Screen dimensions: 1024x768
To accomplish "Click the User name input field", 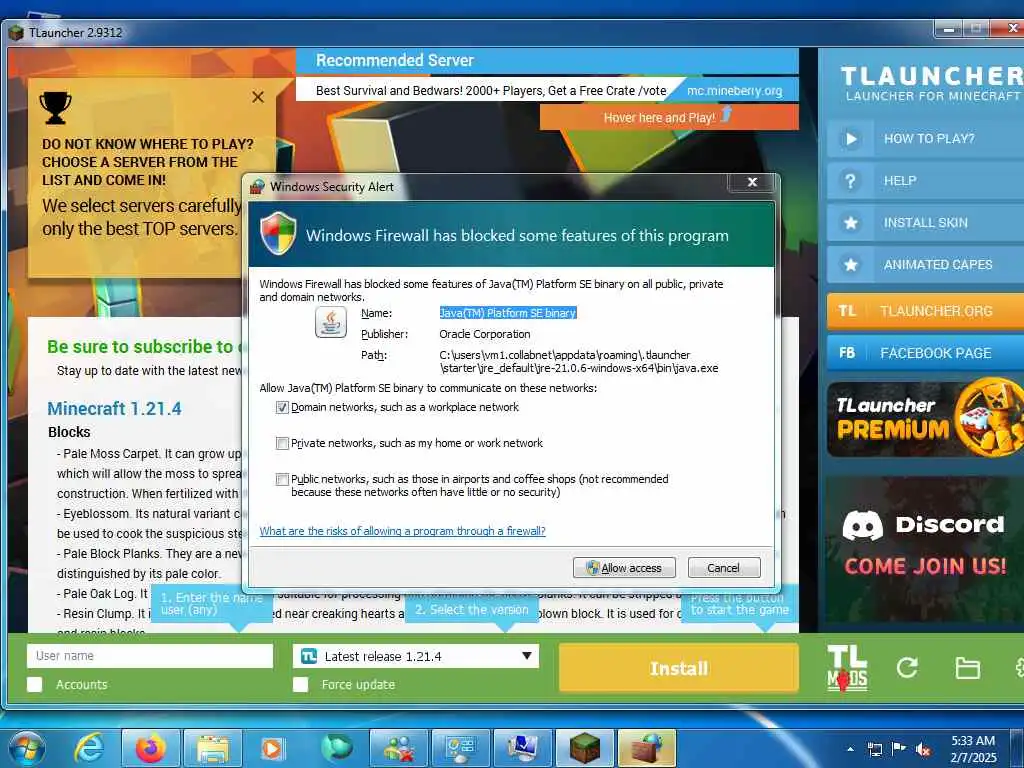I will [x=150, y=656].
